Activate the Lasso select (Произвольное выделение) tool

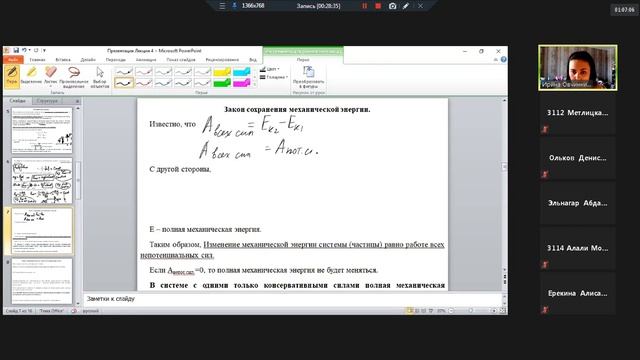click(74, 77)
